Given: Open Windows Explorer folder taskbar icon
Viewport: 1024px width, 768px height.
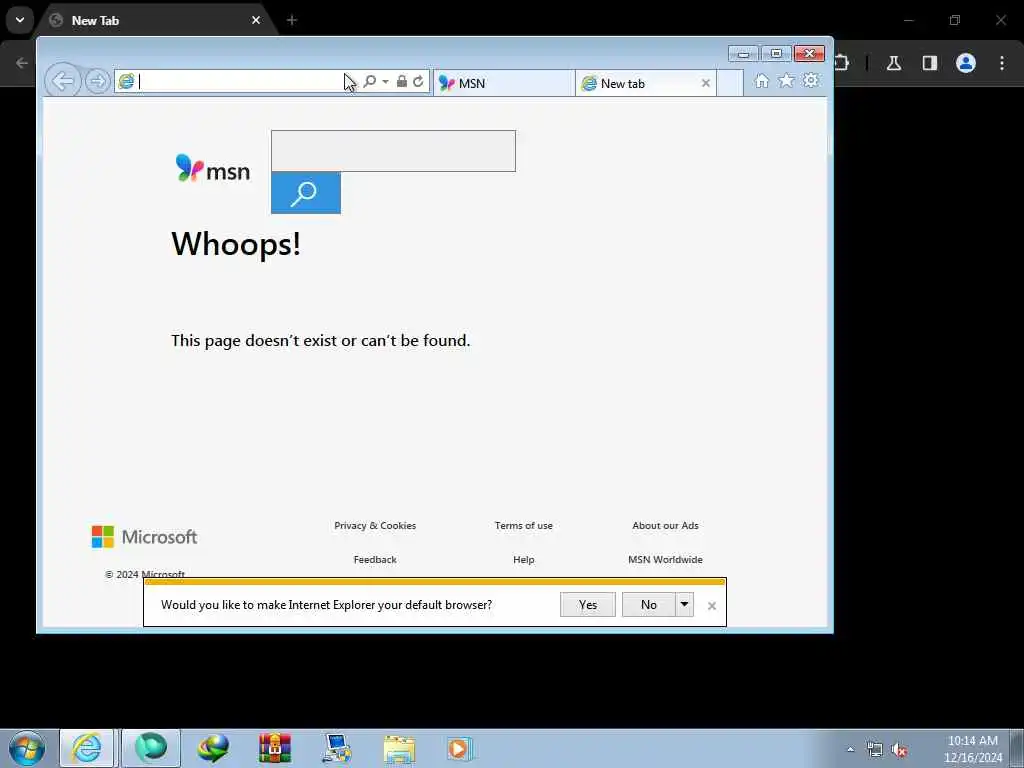Looking at the screenshot, I should coord(399,748).
